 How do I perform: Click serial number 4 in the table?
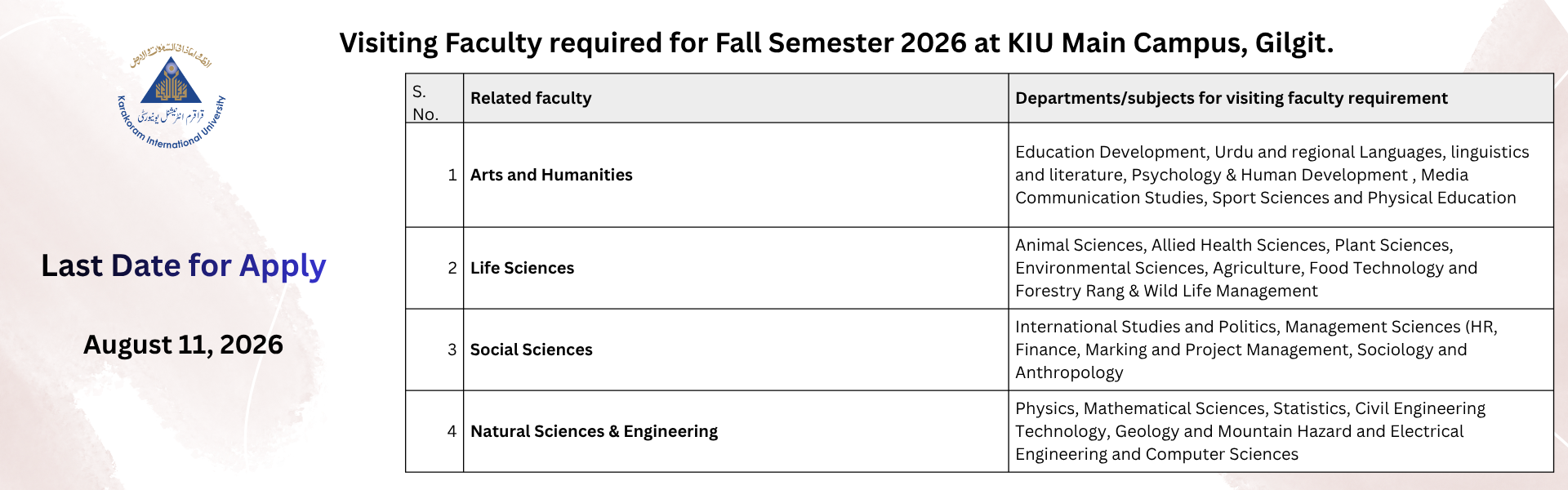pos(452,431)
